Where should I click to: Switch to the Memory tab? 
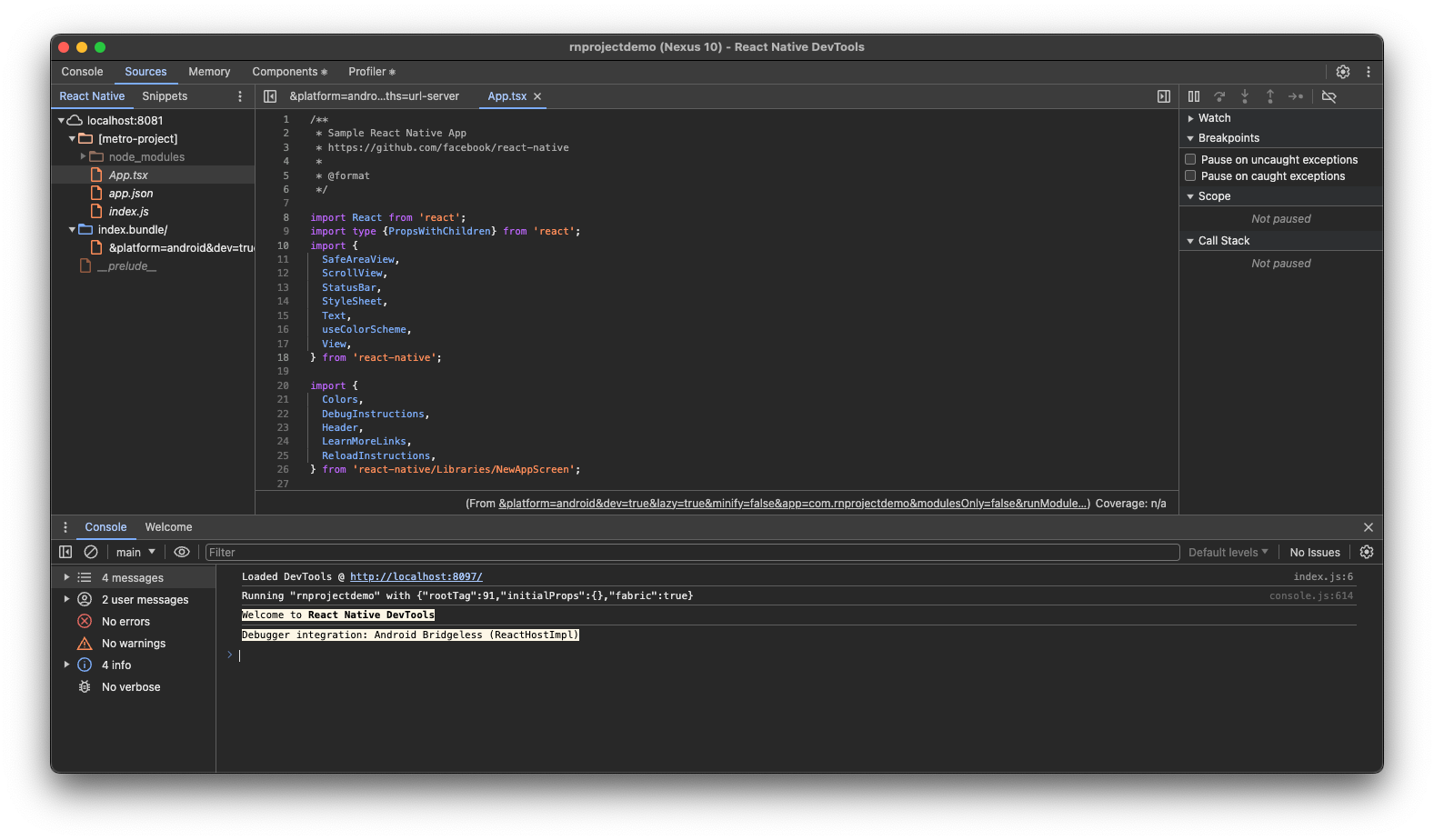click(x=209, y=72)
